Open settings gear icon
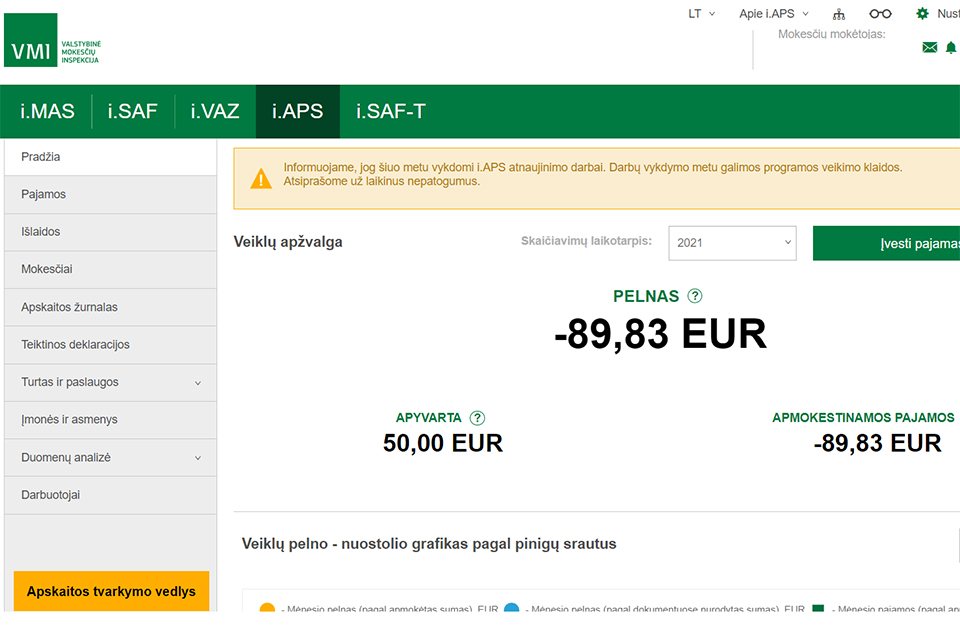 tap(922, 14)
